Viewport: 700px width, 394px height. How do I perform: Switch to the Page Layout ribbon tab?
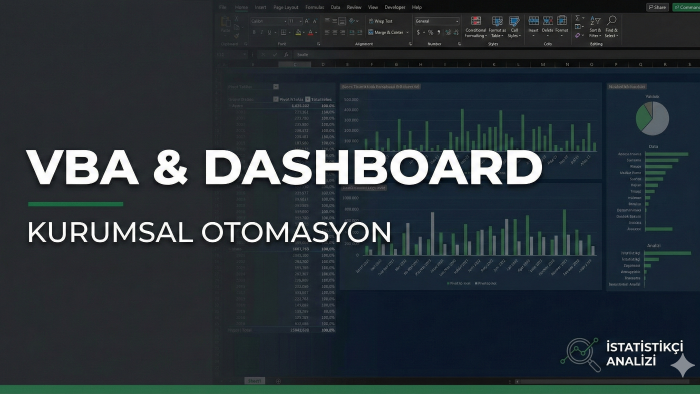tap(286, 7)
